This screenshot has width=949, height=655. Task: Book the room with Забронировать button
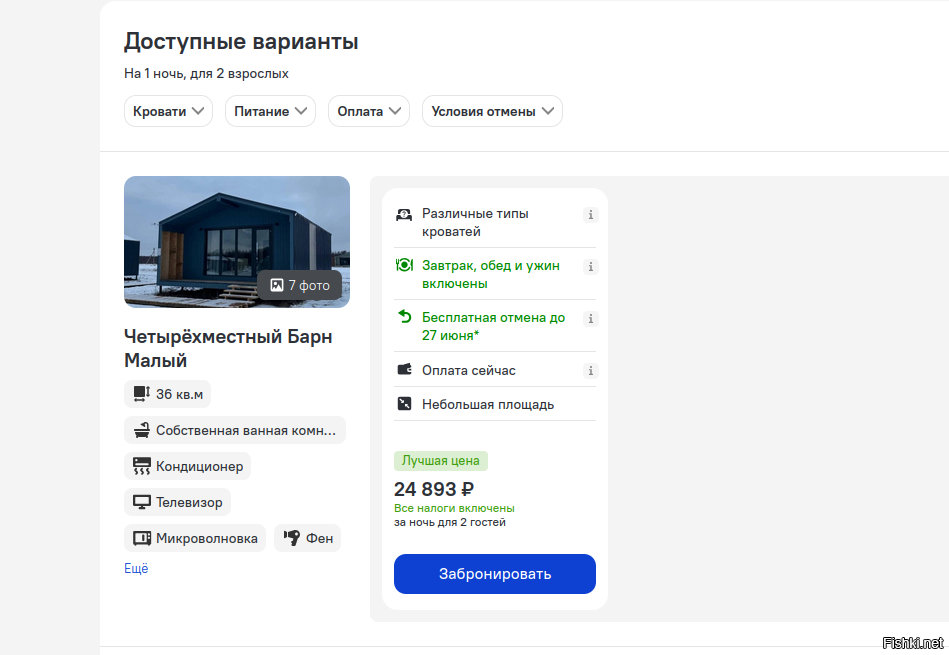(x=494, y=574)
